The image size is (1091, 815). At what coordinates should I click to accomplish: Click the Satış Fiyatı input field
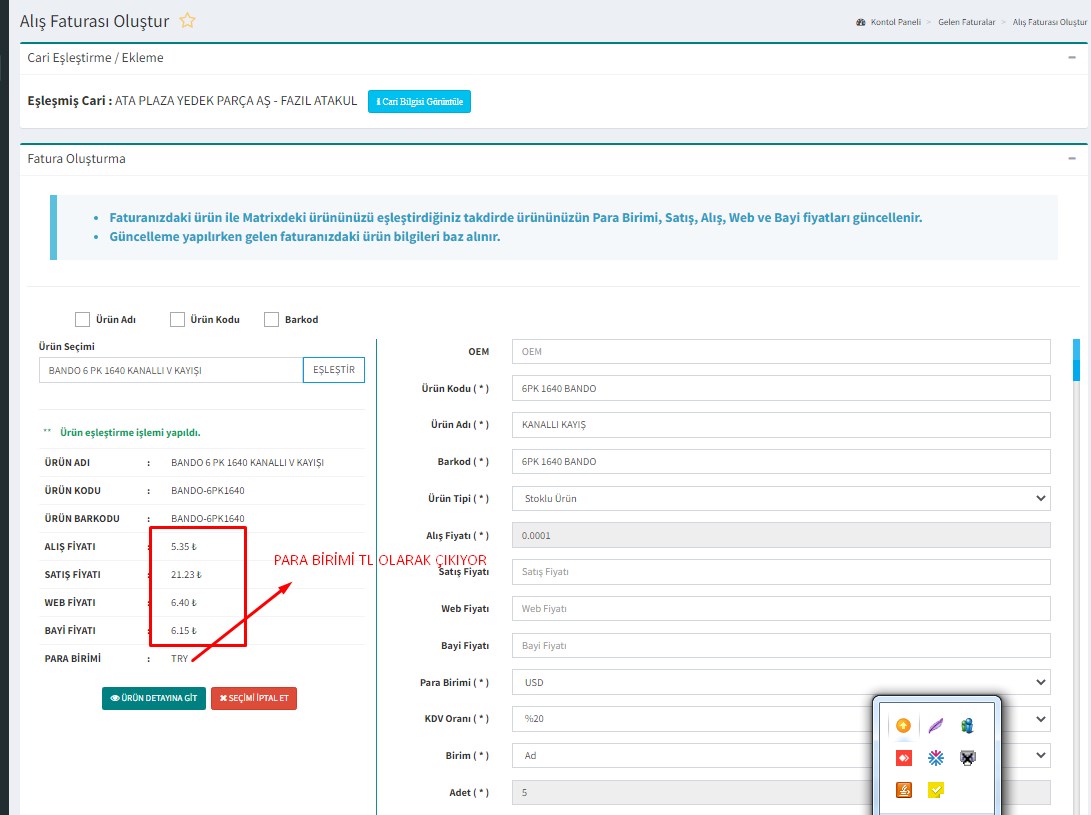point(780,572)
